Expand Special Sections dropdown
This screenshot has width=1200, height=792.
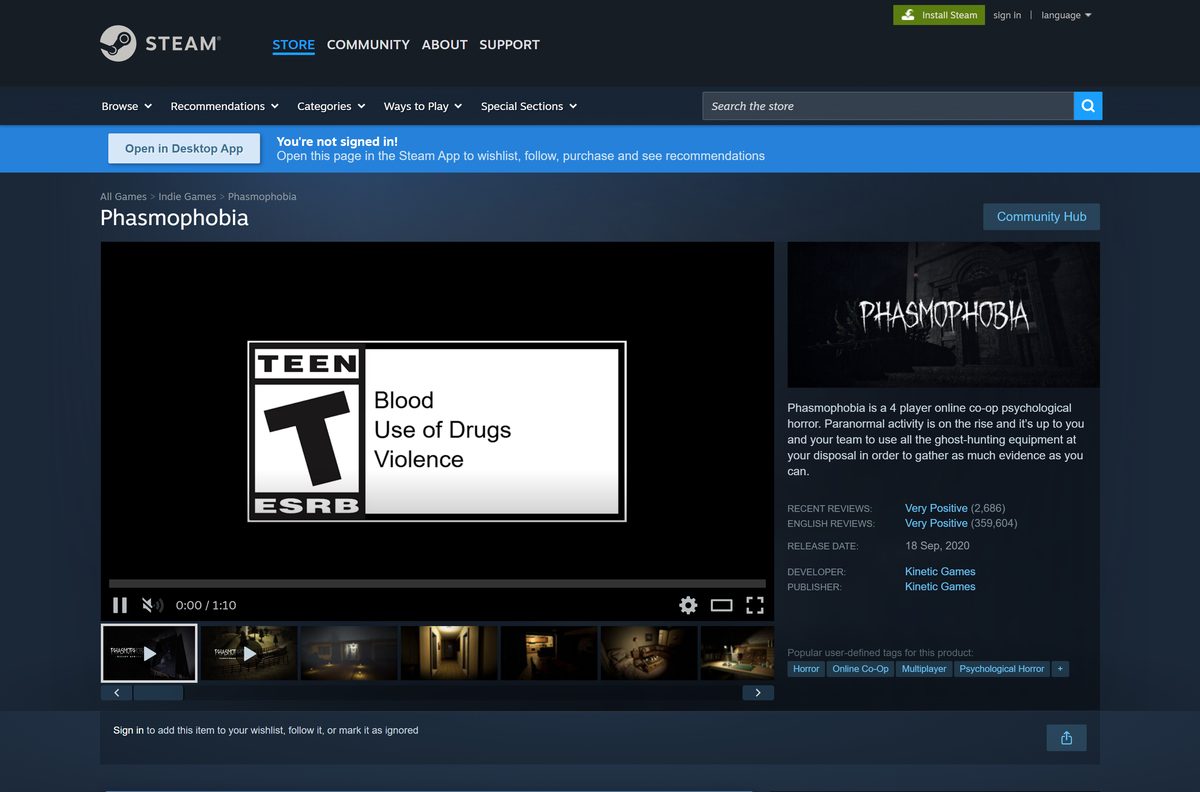click(529, 106)
